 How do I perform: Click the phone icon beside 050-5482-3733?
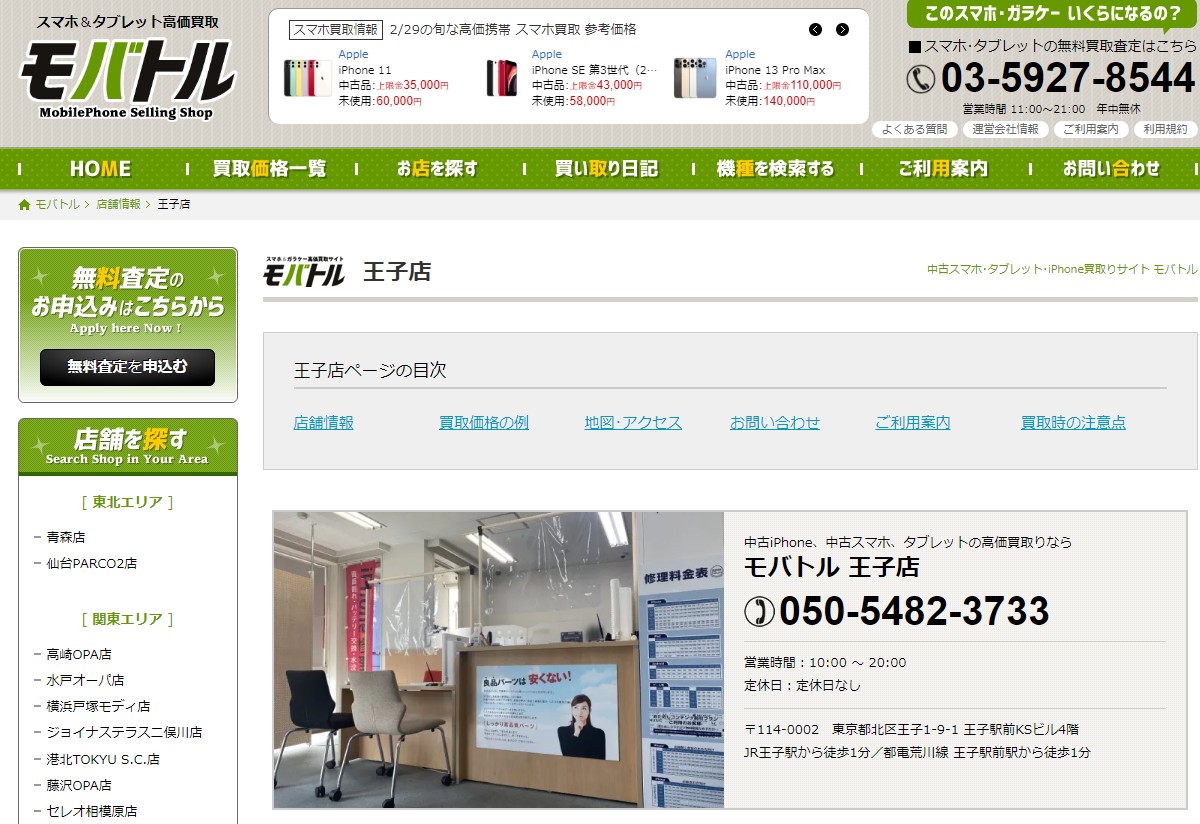tap(759, 610)
